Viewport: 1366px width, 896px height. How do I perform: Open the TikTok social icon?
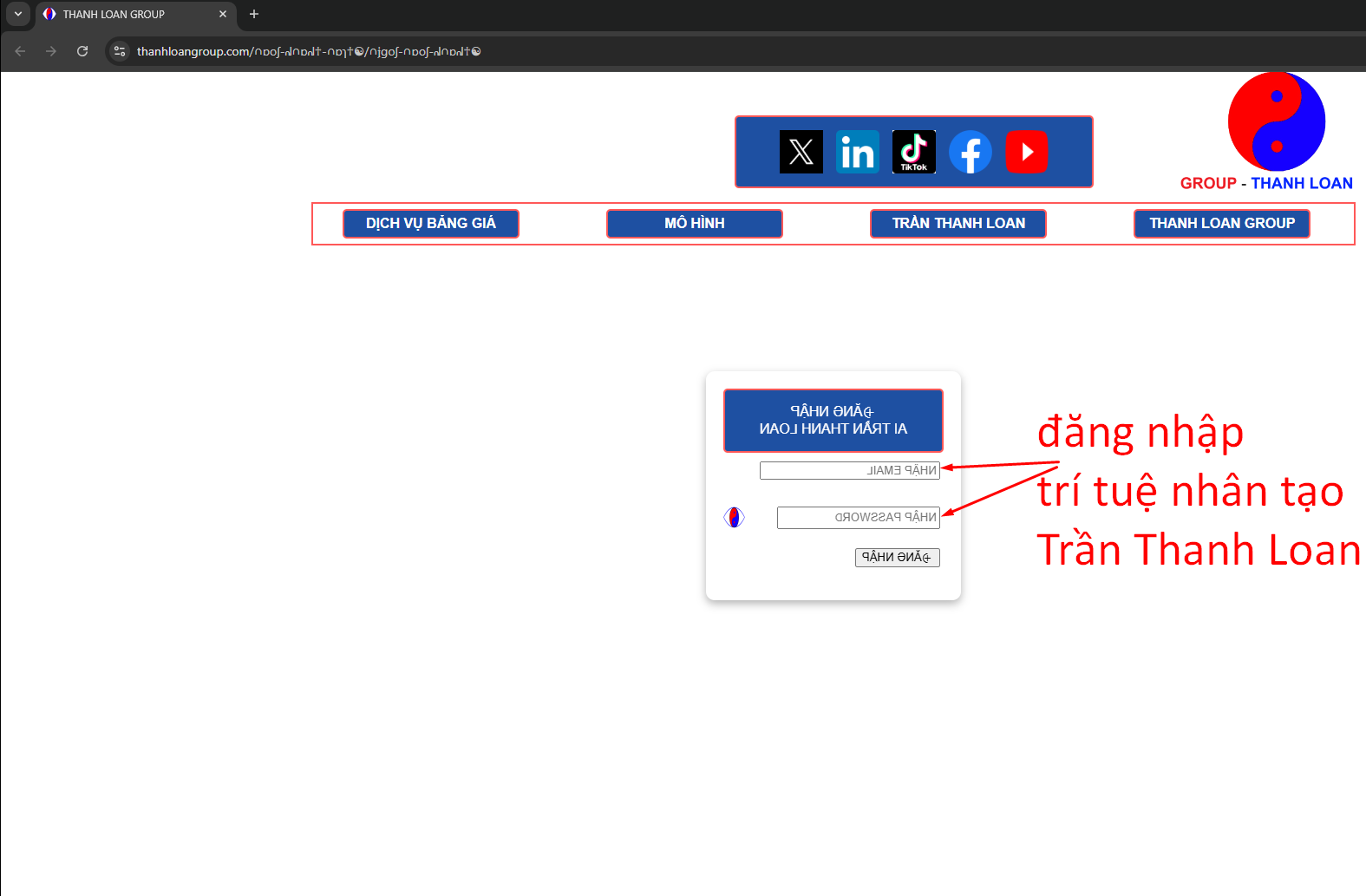pyautogui.click(x=914, y=152)
